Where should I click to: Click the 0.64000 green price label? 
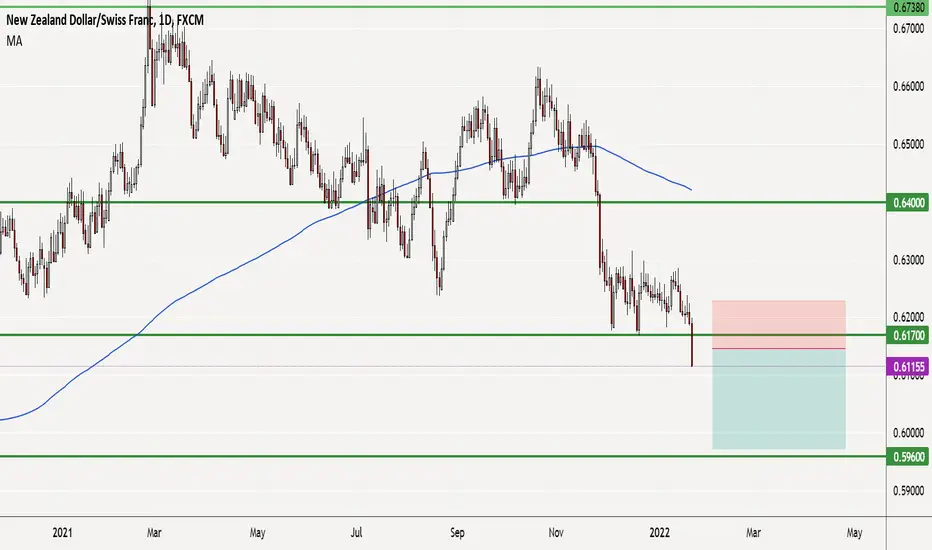click(x=909, y=203)
